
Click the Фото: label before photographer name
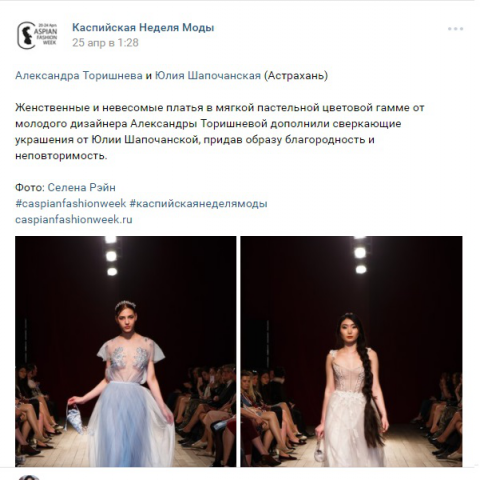pos(30,187)
